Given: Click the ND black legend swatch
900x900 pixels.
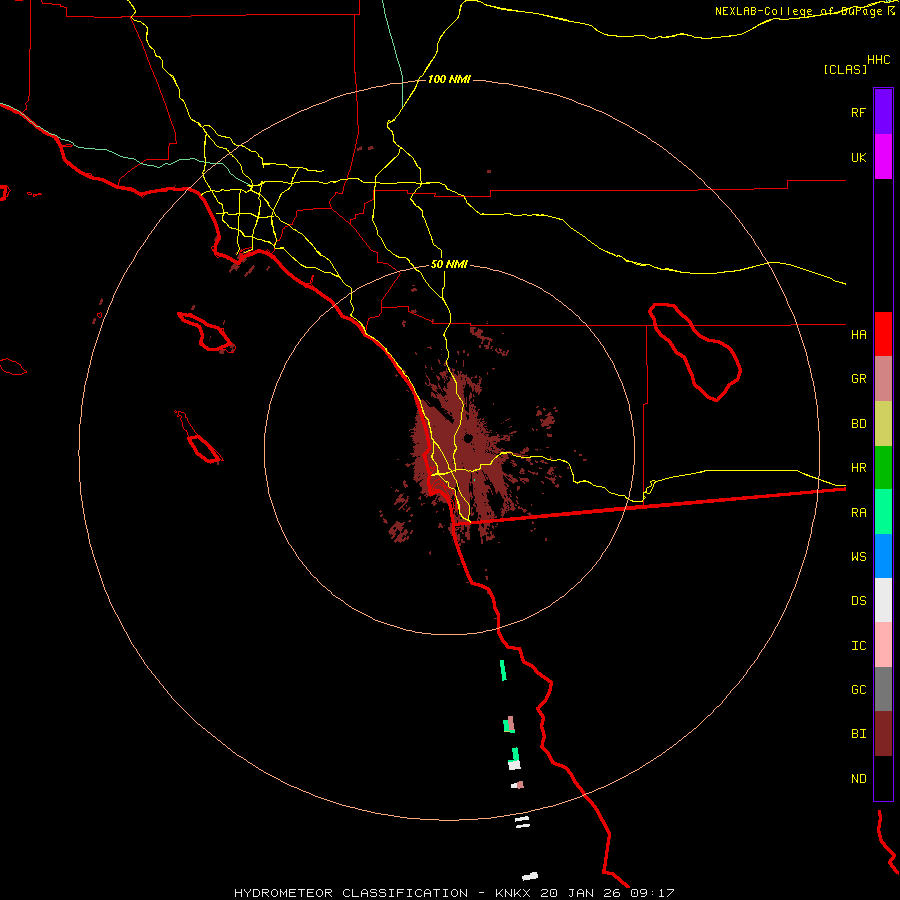Looking at the screenshot, I should coord(883,778).
